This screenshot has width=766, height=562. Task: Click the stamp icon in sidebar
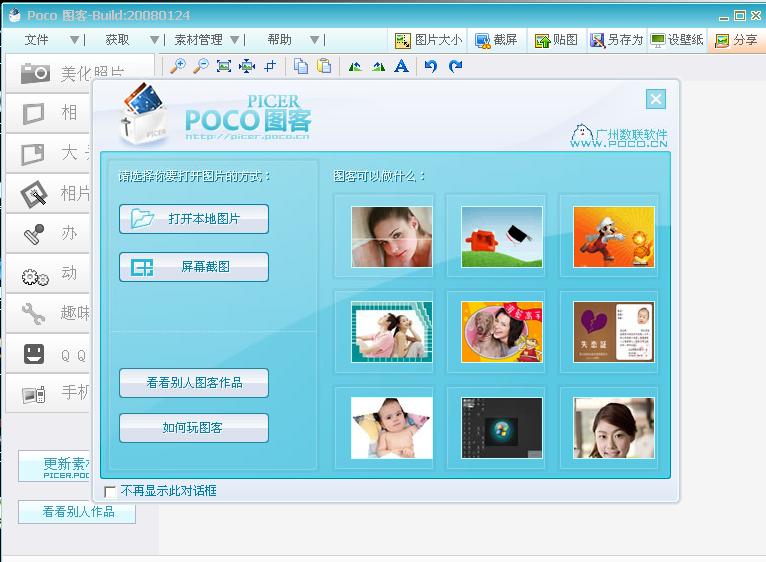click(x=34, y=234)
